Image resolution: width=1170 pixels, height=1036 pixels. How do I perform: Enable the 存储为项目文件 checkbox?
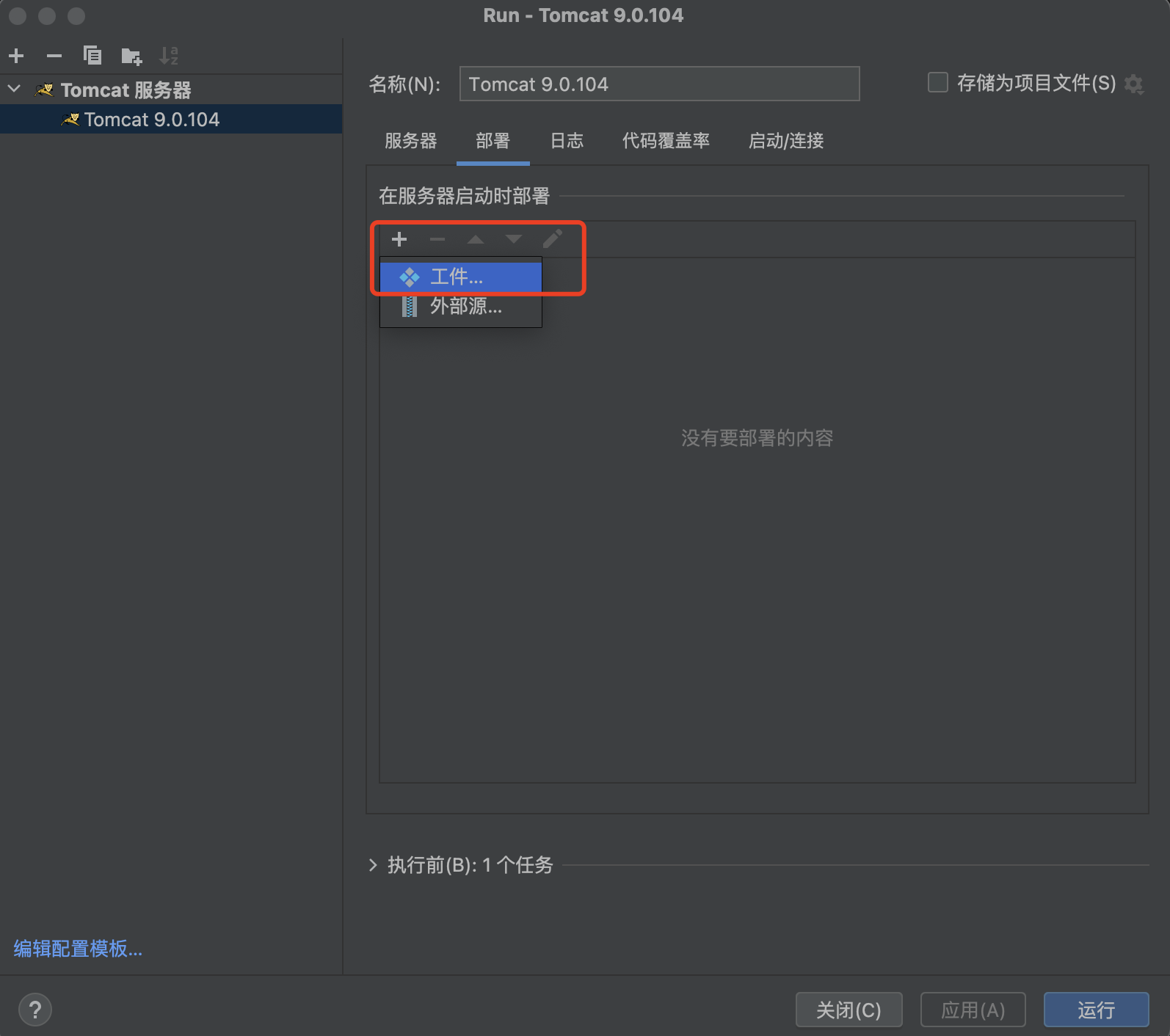pos(938,82)
